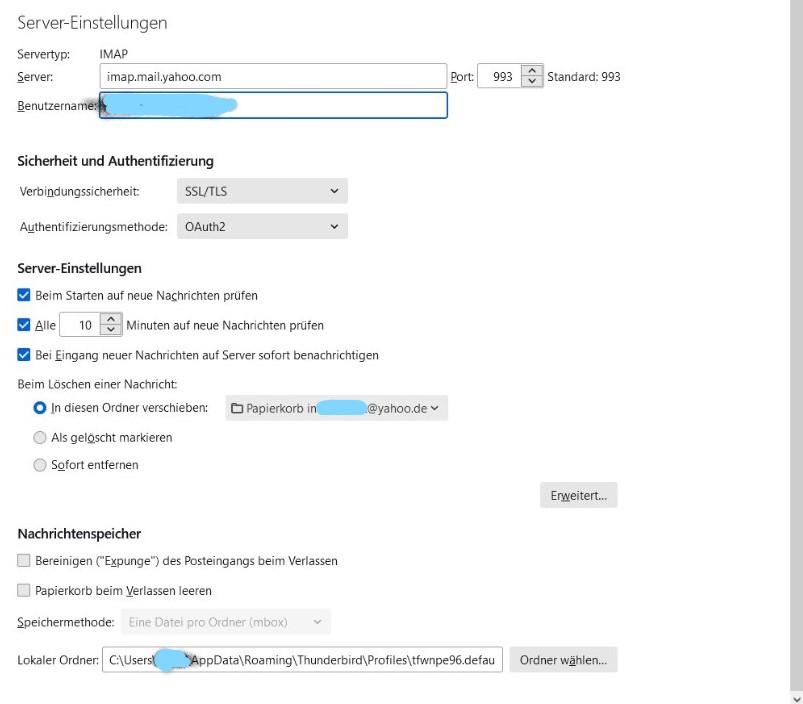Click the Server hostname input field

[272, 76]
